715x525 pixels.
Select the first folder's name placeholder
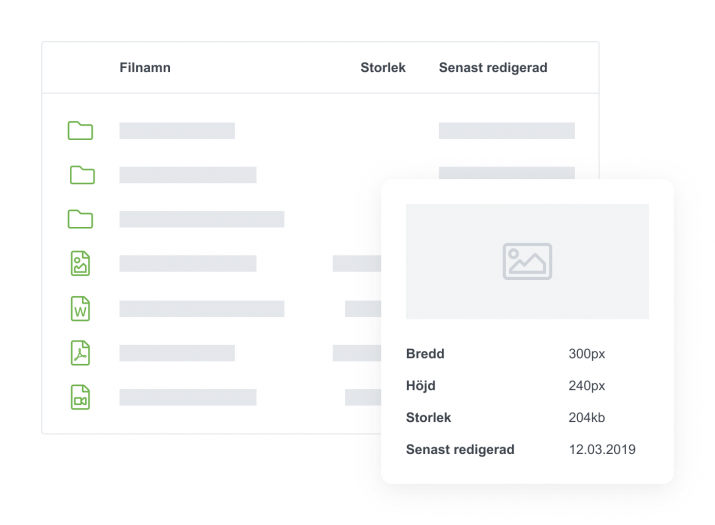(177, 130)
